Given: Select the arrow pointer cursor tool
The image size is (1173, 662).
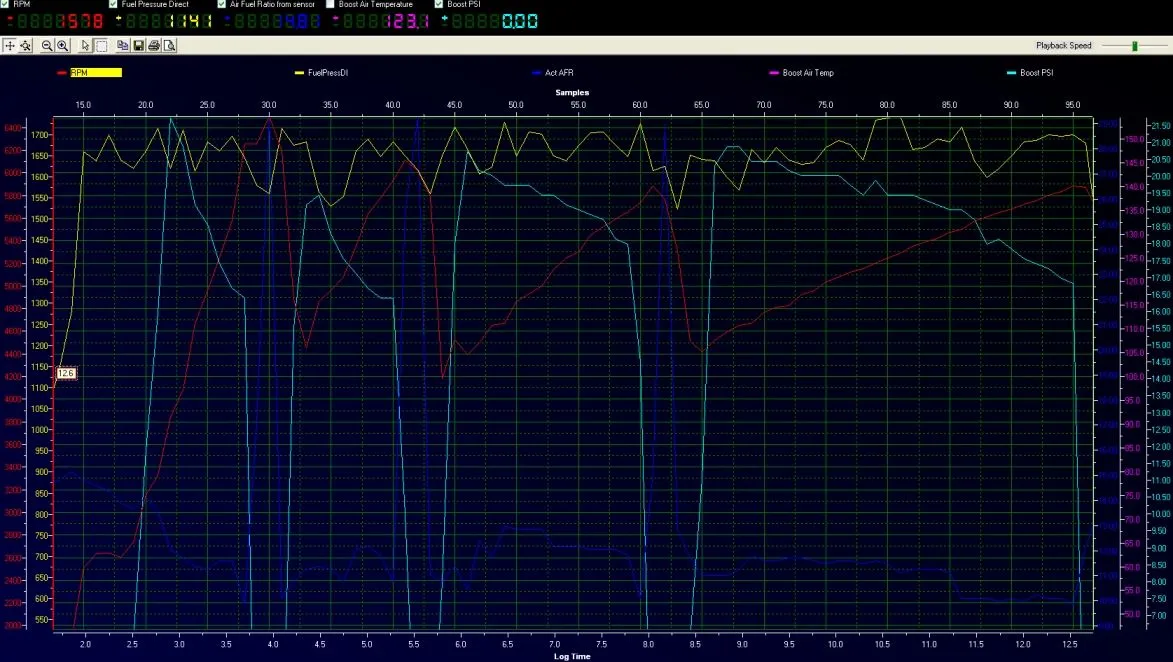Looking at the screenshot, I should [x=86, y=46].
